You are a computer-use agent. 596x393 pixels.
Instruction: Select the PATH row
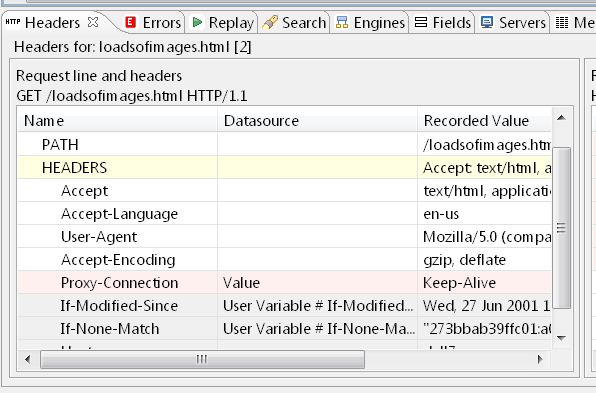click(x=284, y=144)
